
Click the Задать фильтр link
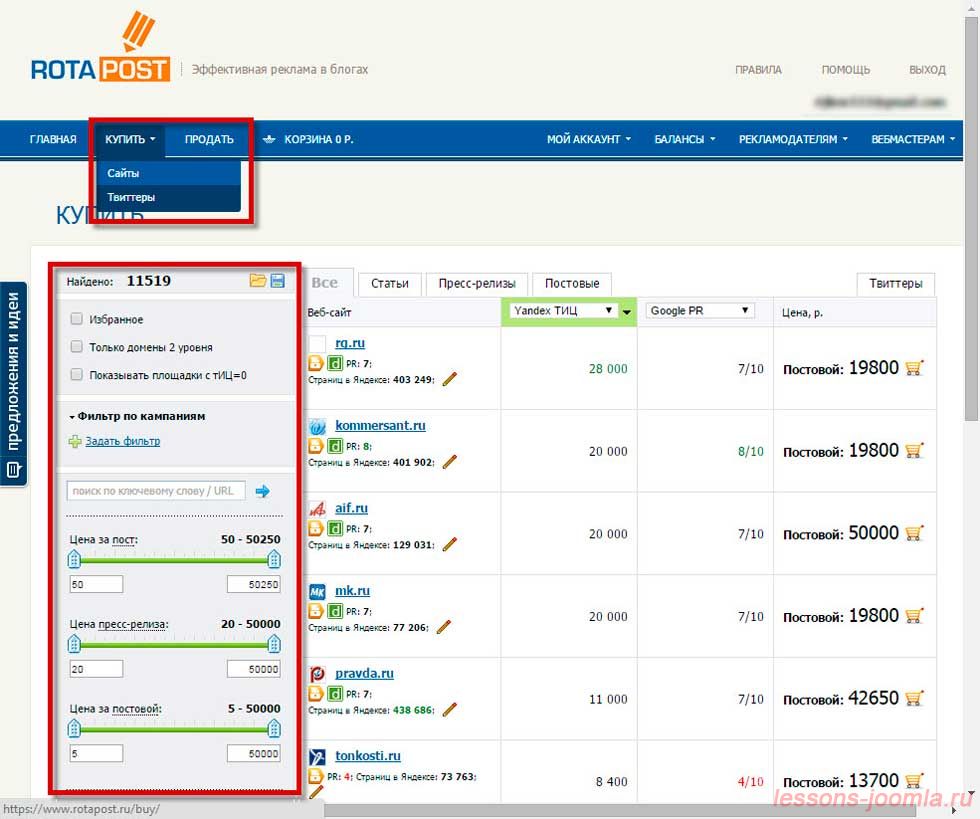click(x=122, y=441)
